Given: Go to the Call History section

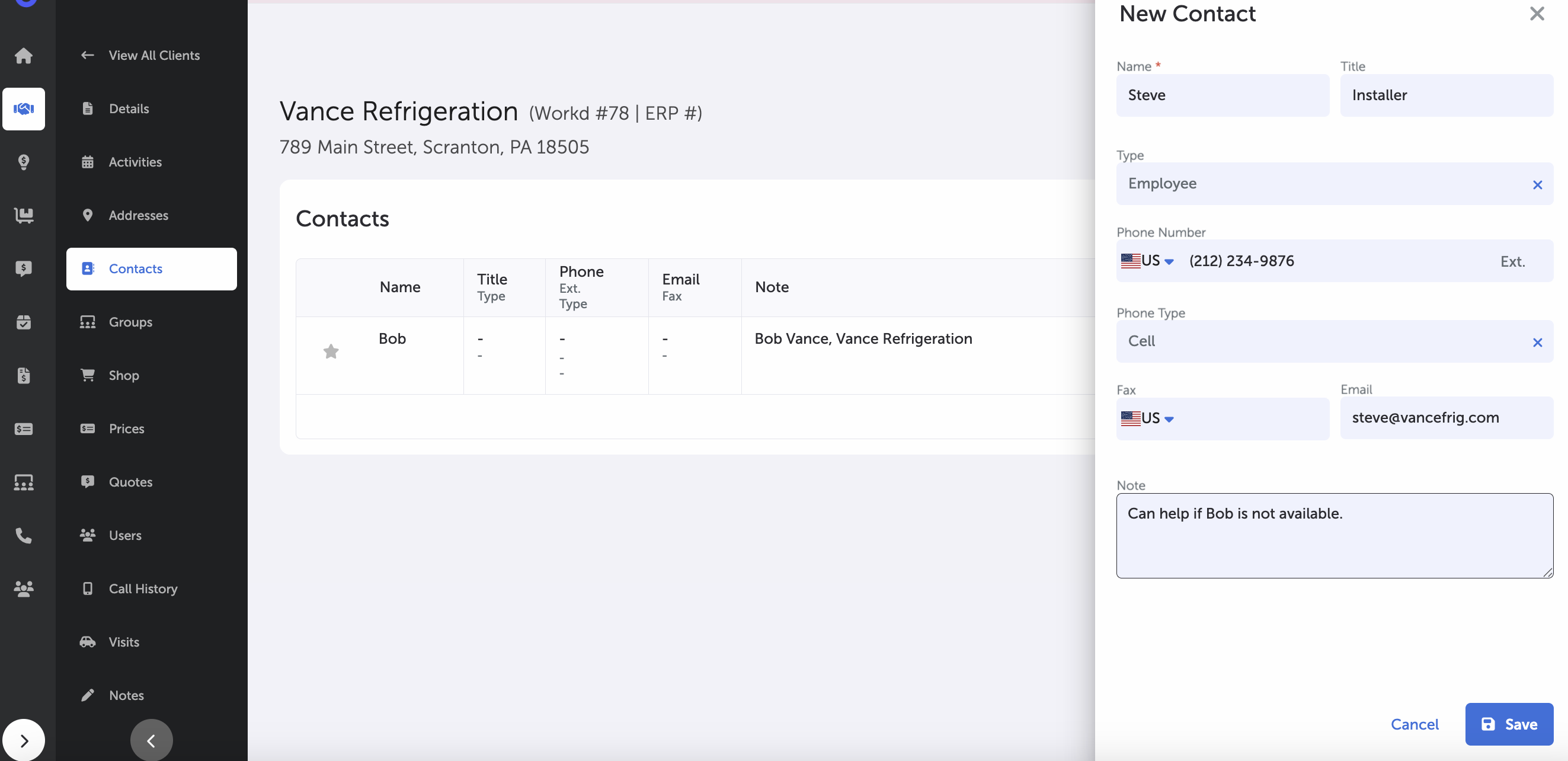Looking at the screenshot, I should pyautogui.click(x=142, y=589).
